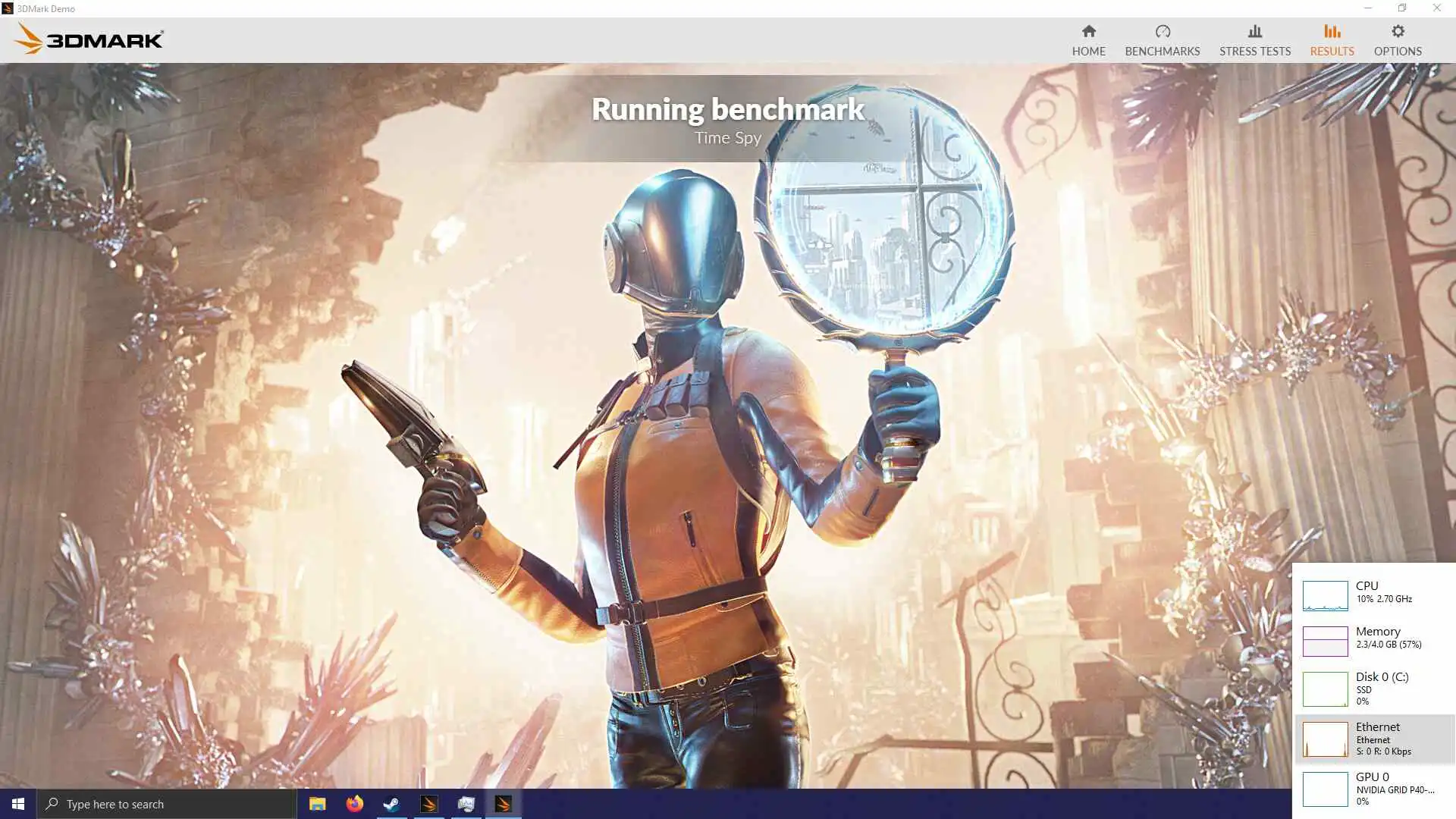This screenshot has height=819, width=1456.
Task: Open Steam from the taskbar
Action: (x=391, y=804)
